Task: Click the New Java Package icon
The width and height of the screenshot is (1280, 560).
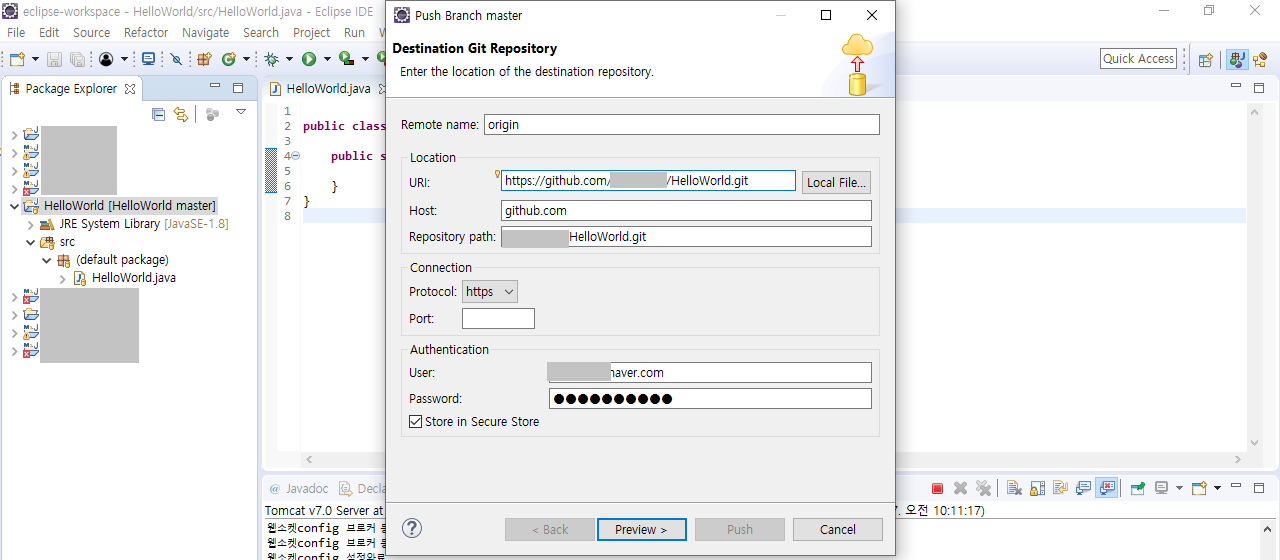Action: (x=204, y=59)
